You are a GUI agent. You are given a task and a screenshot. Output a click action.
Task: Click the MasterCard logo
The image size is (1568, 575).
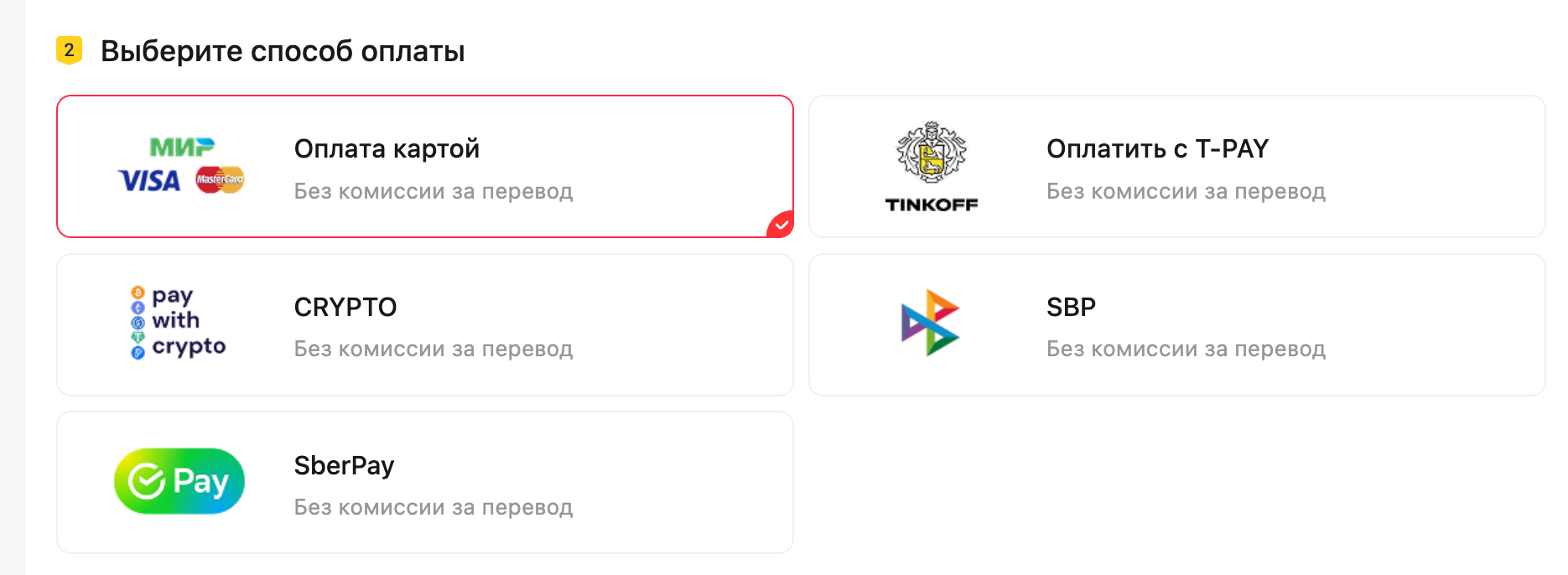tap(220, 179)
